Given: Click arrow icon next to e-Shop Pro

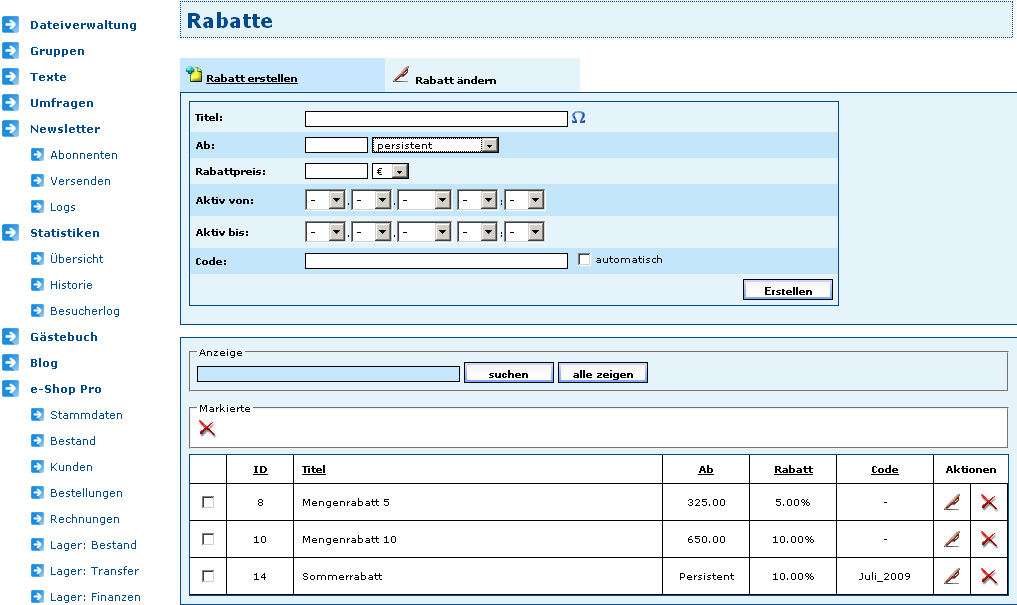Looking at the screenshot, I should (11, 389).
